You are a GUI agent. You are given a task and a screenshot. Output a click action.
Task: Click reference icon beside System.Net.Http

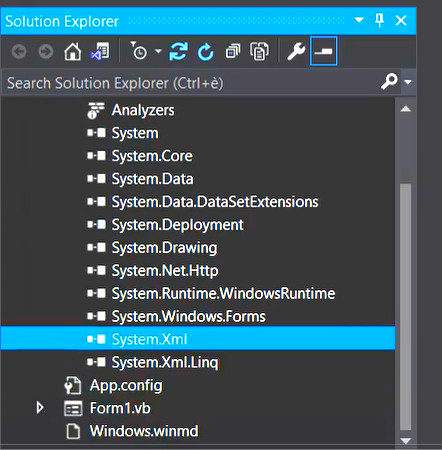(x=96, y=271)
